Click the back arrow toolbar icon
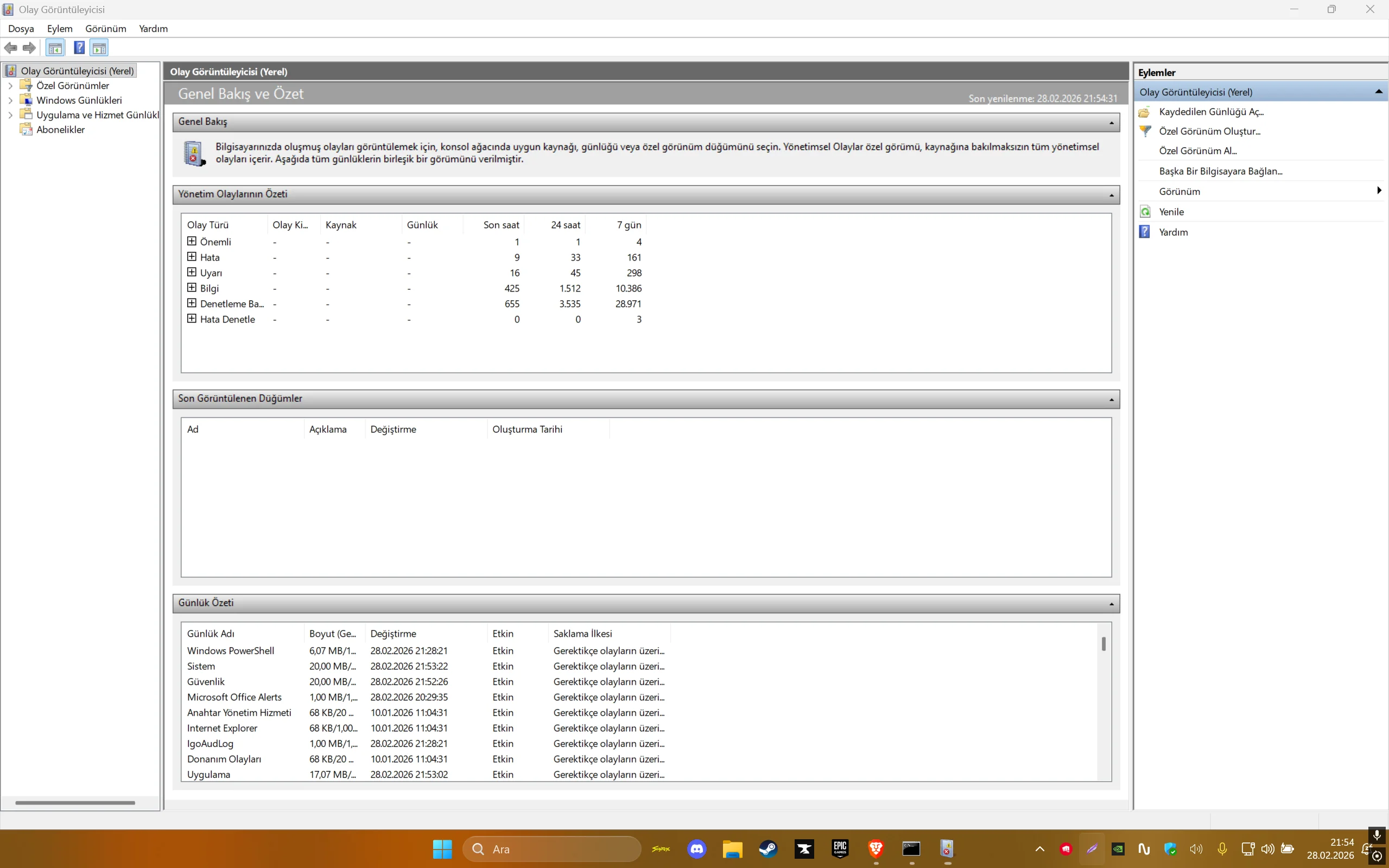This screenshot has width=1389, height=868. [10, 48]
